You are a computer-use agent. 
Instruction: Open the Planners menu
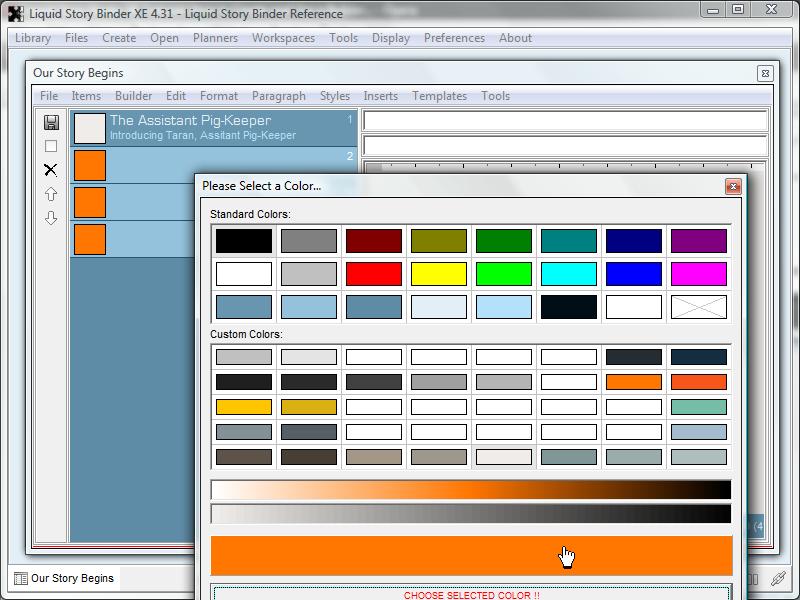215,38
